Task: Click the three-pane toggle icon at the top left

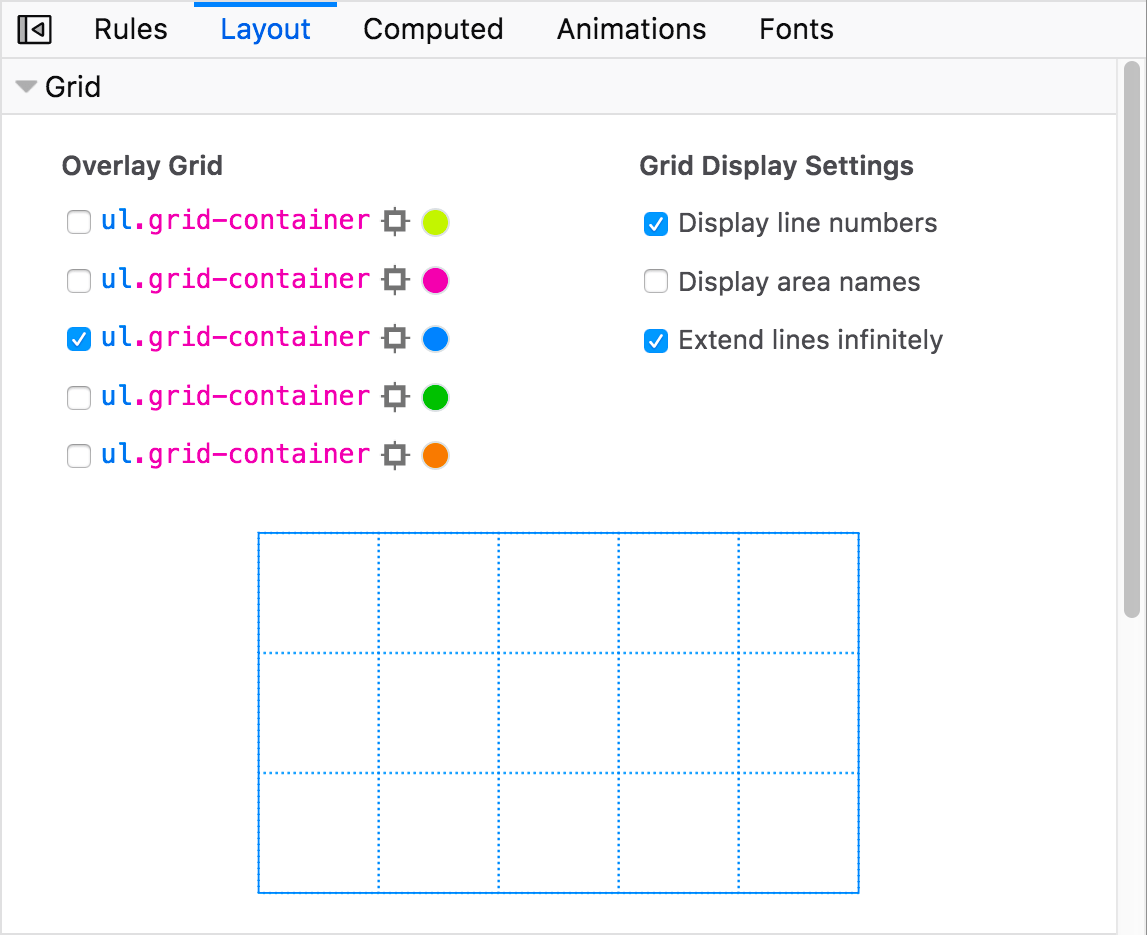Action: click(x=34, y=29)
